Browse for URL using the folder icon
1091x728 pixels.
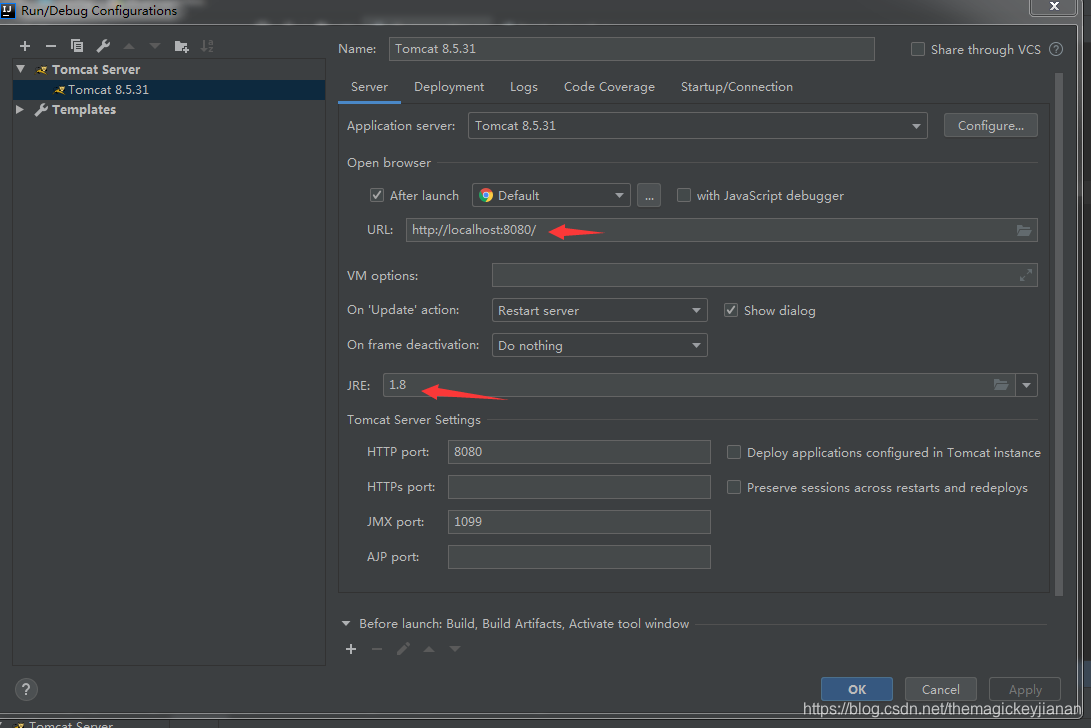pyautogui.click(x=1024, y=230)
